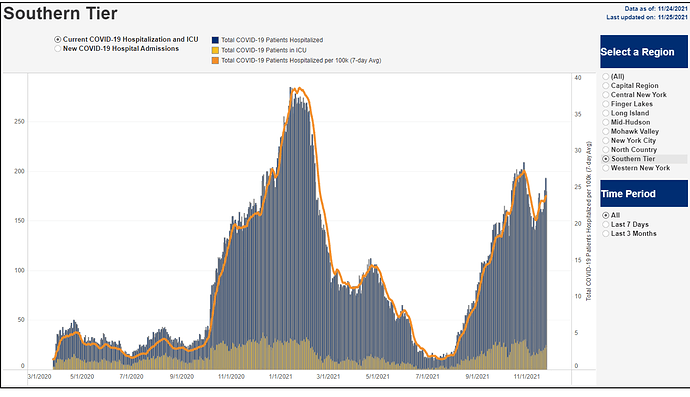Click the dark blue Patients Hospitalized legend swatch

tap(215, 40)
